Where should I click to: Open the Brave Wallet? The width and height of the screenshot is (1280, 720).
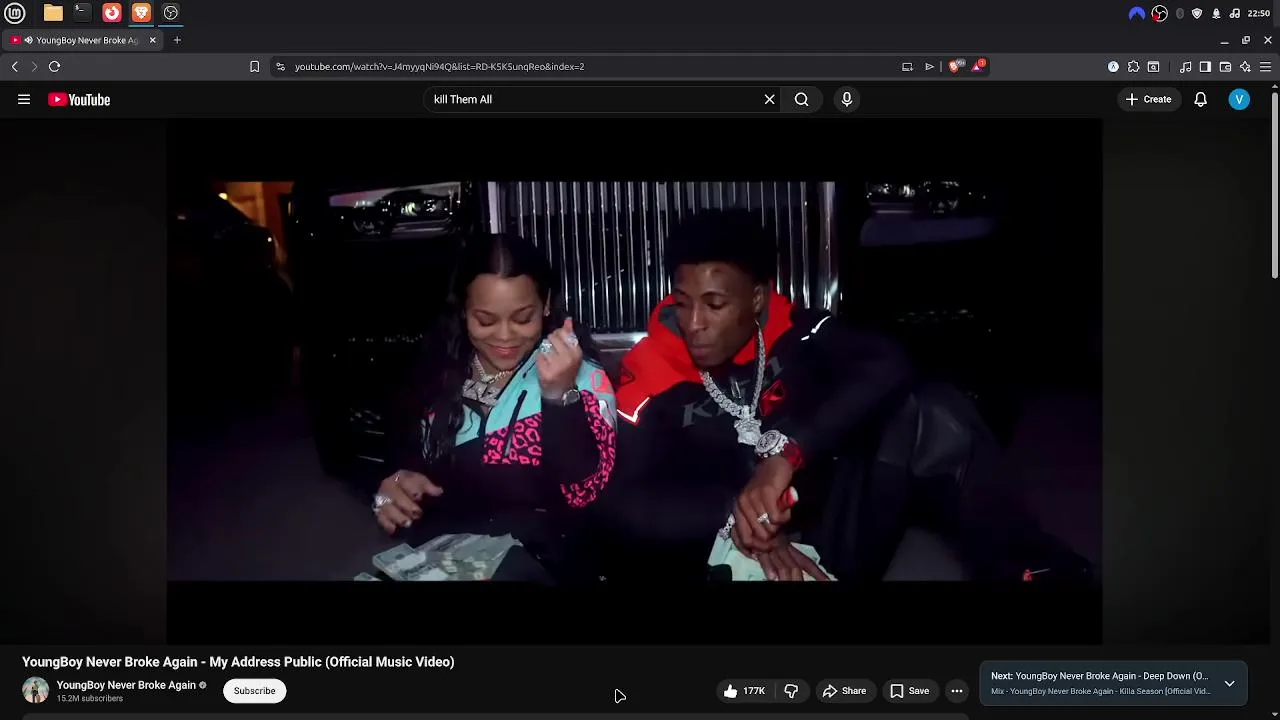click(x=1225, y=67)
